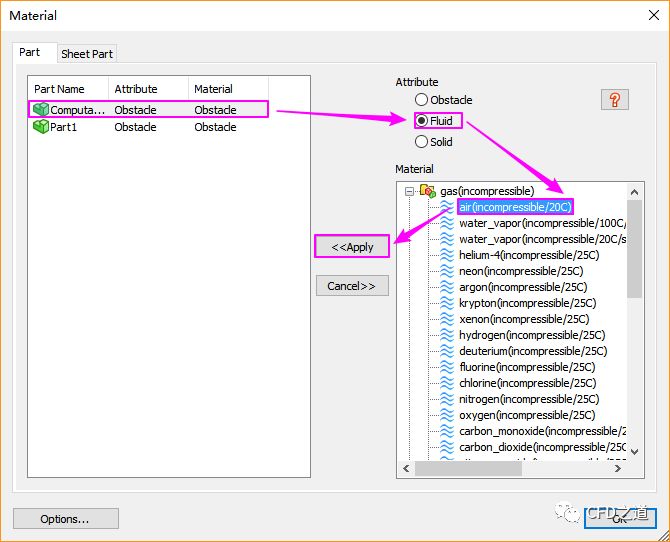Select the Obstacle attribute radio button
The width and height of the screenshot is (670, 542).
[x=422, y=100]
